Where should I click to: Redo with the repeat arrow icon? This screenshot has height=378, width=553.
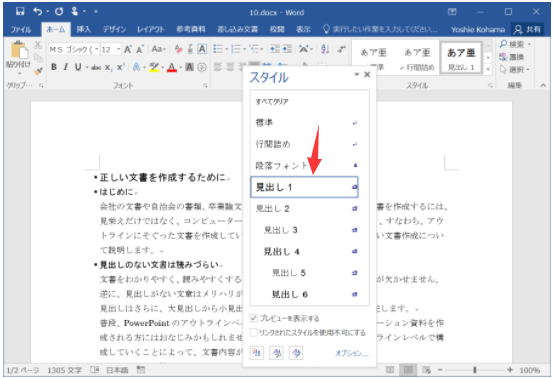59,12
